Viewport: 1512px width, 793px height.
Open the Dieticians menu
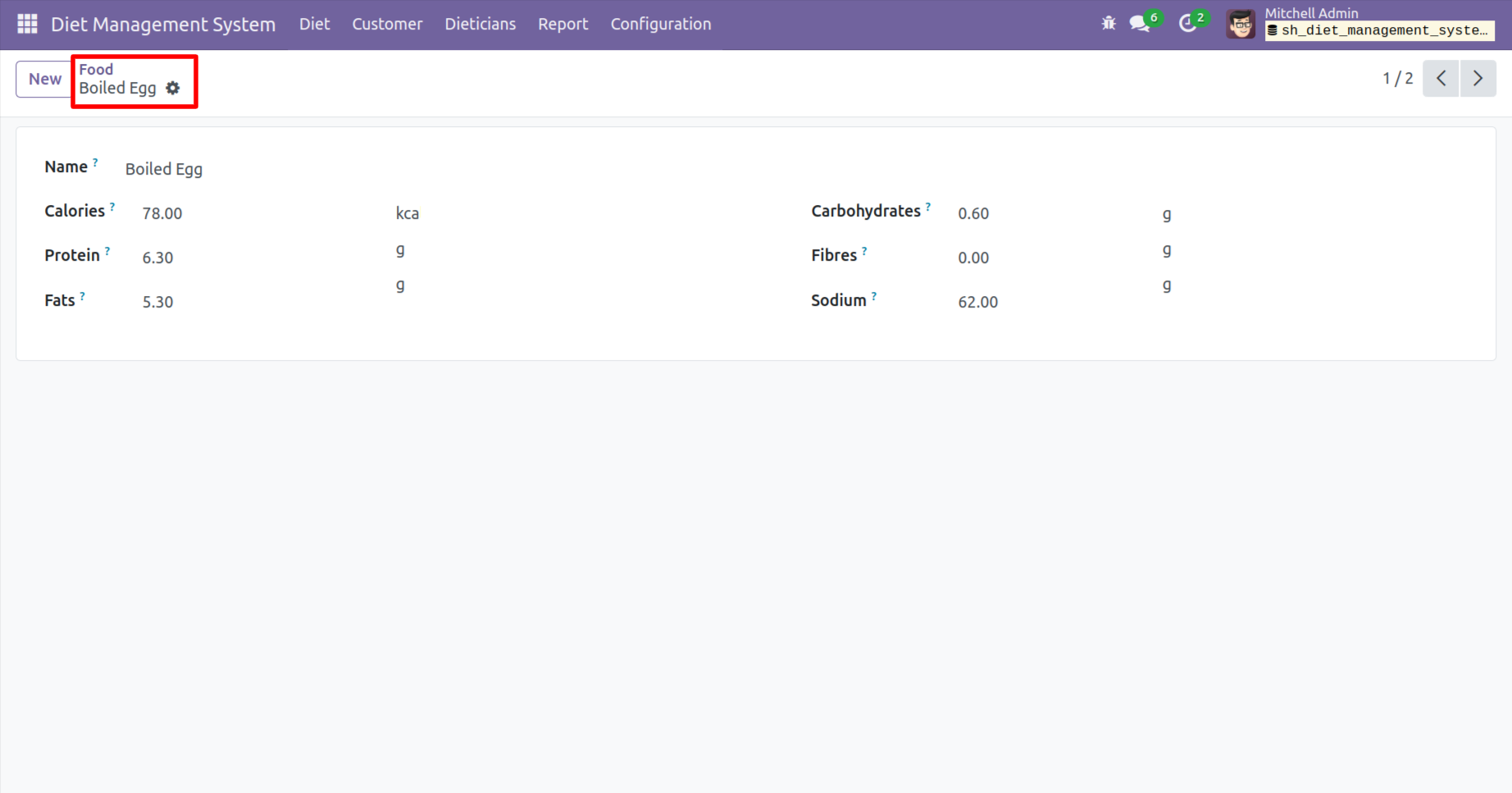(480, 24)
